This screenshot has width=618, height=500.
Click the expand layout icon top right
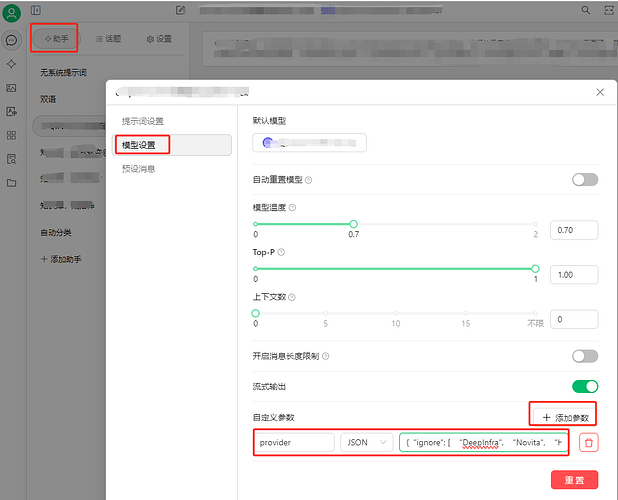click(x=609, y=10)
